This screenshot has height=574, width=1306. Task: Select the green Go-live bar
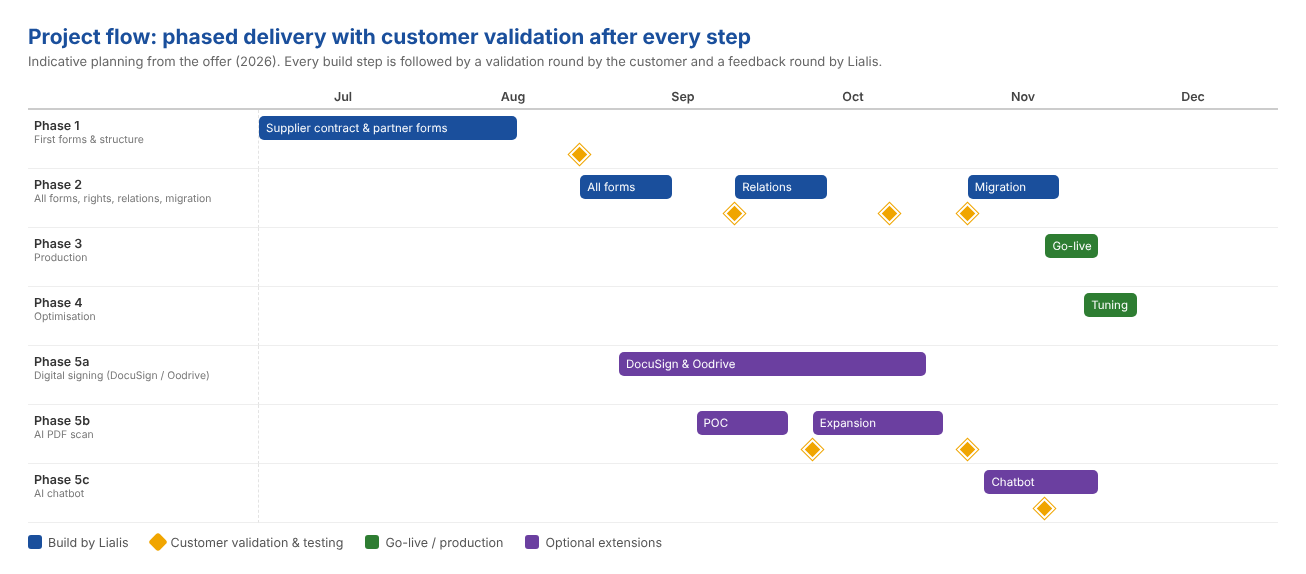pos(1071,246)
